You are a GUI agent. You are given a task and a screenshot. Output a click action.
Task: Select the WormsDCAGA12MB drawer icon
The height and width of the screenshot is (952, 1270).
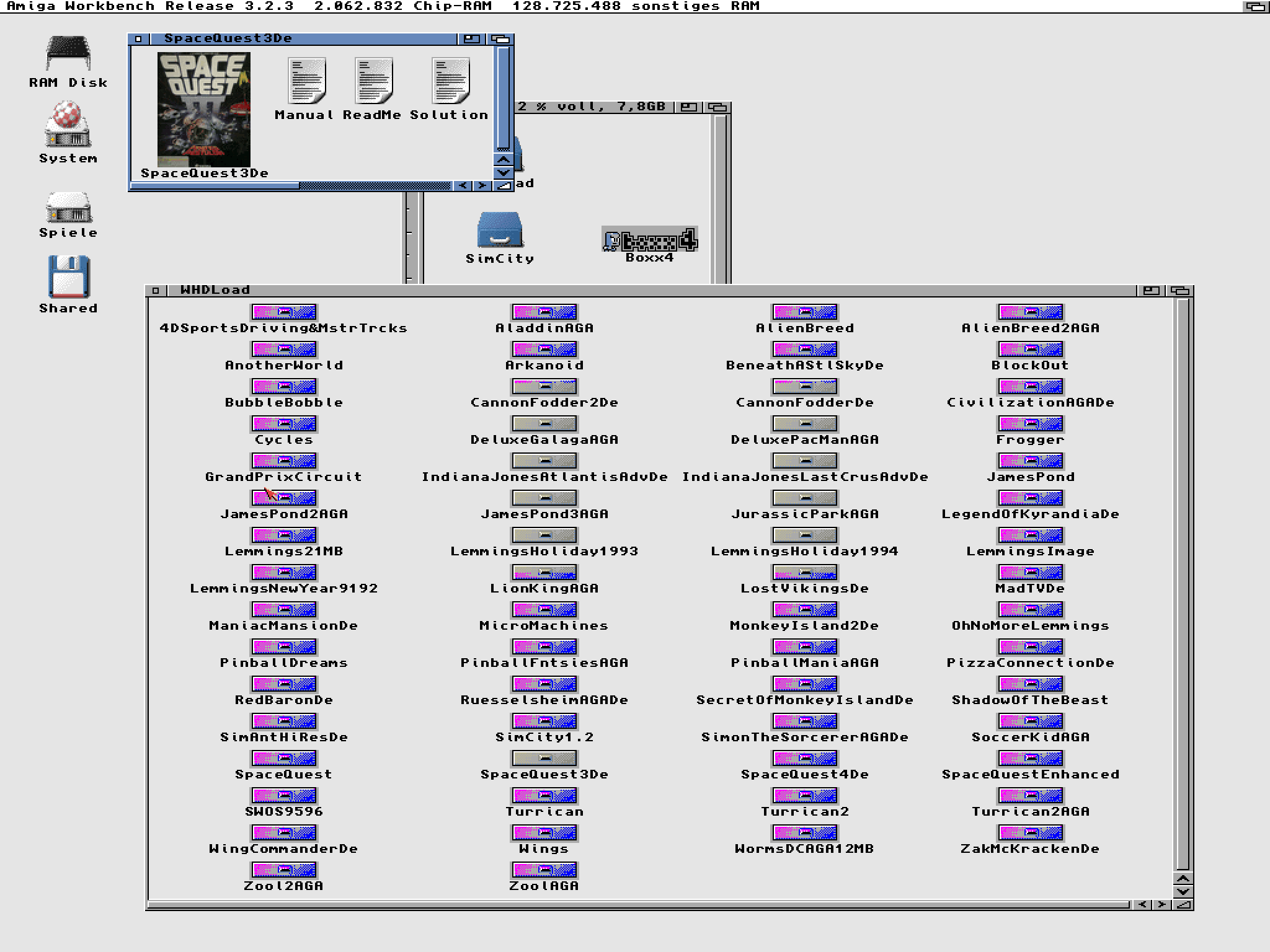click(805, 832)
